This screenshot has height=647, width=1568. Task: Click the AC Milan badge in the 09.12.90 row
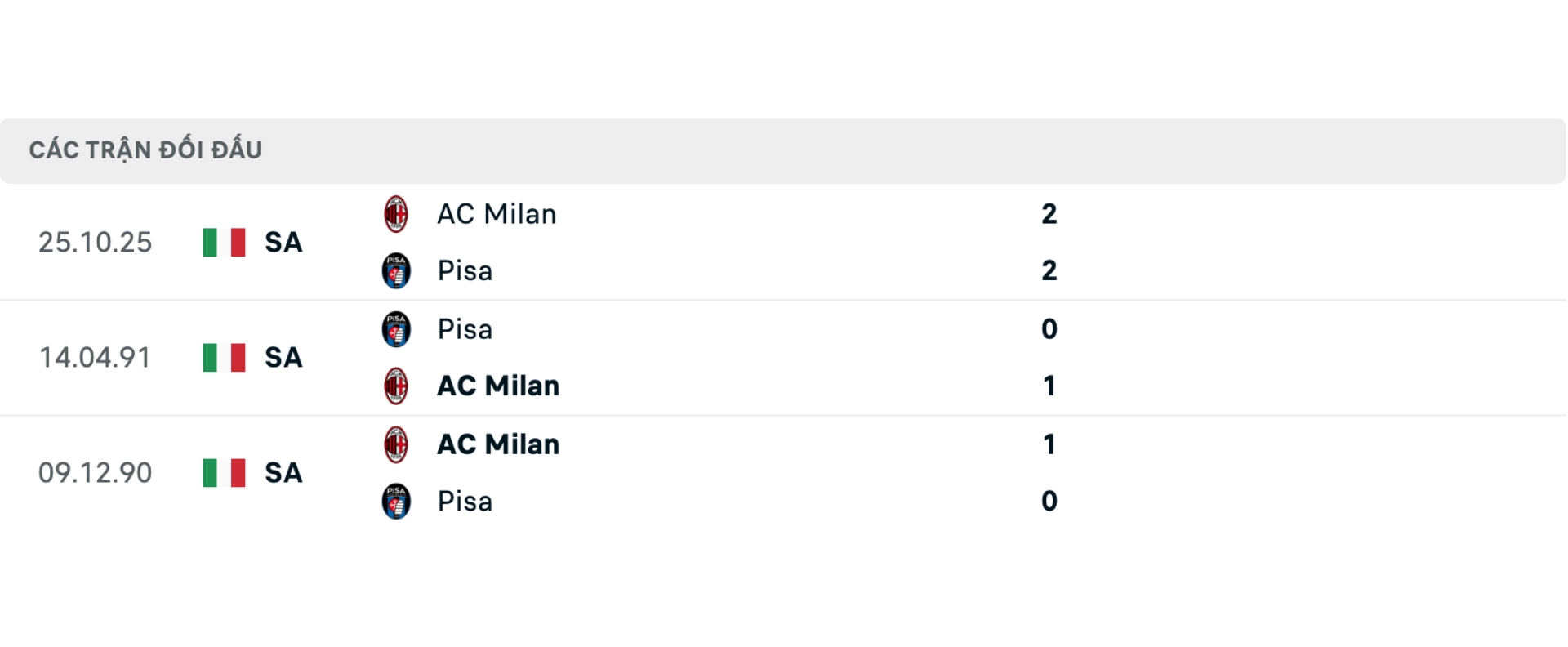tap(397, 445)
